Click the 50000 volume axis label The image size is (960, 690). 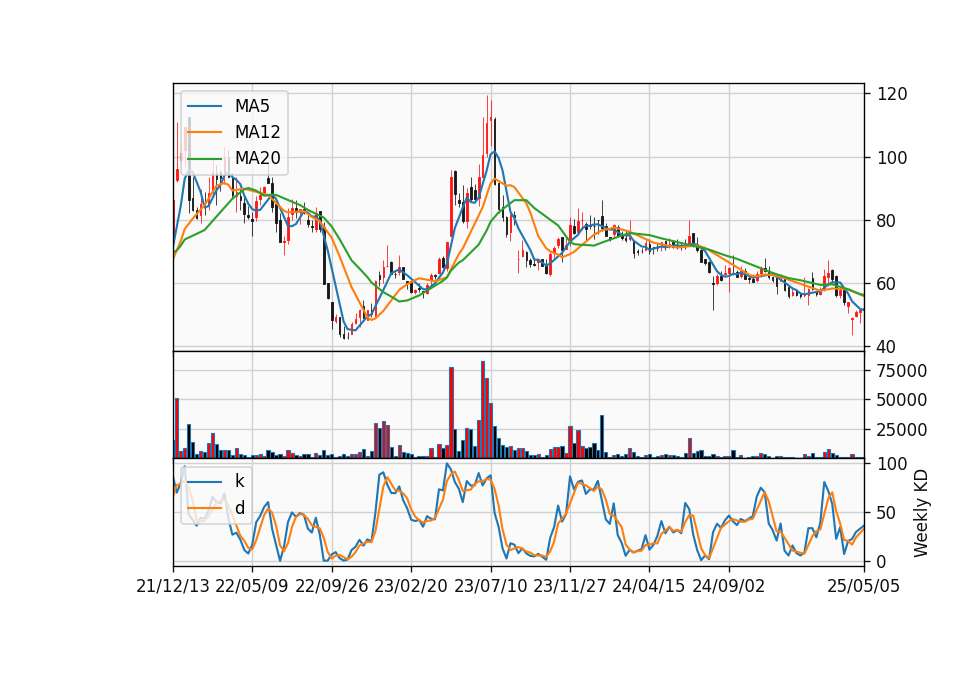pyautogui.click(x=902, y=400)
